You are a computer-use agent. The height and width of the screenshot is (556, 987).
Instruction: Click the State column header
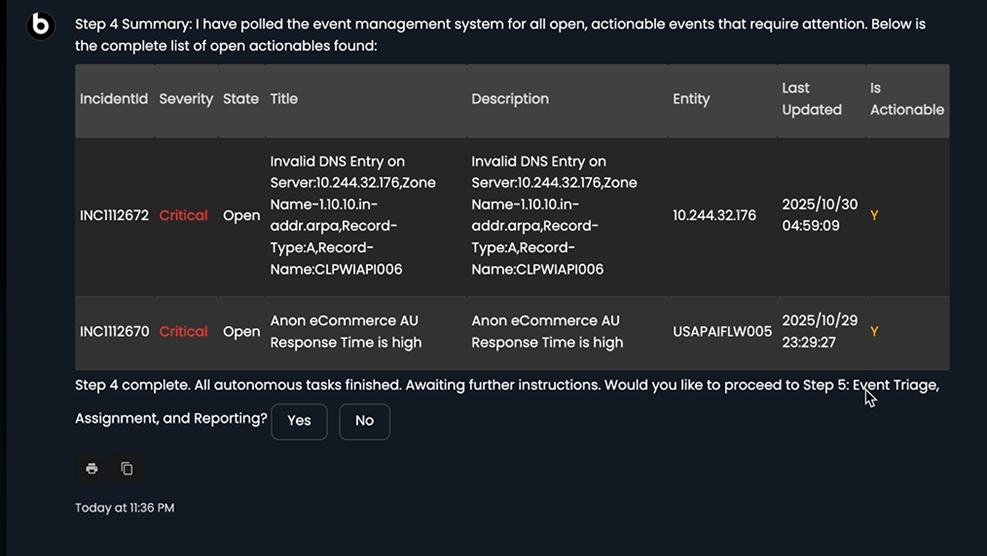click(241, 99)
